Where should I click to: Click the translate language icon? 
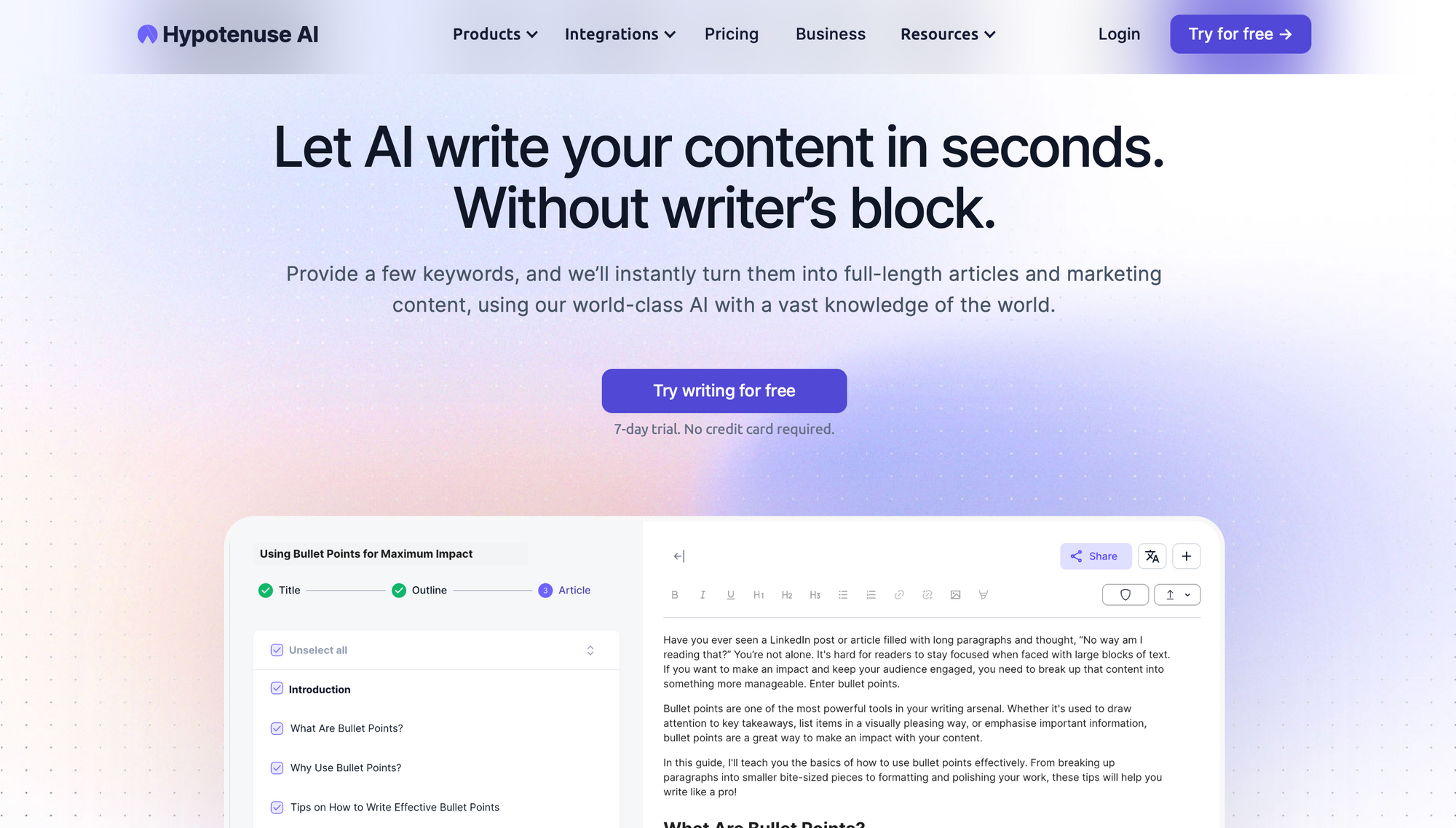(x=1152, y=556)
